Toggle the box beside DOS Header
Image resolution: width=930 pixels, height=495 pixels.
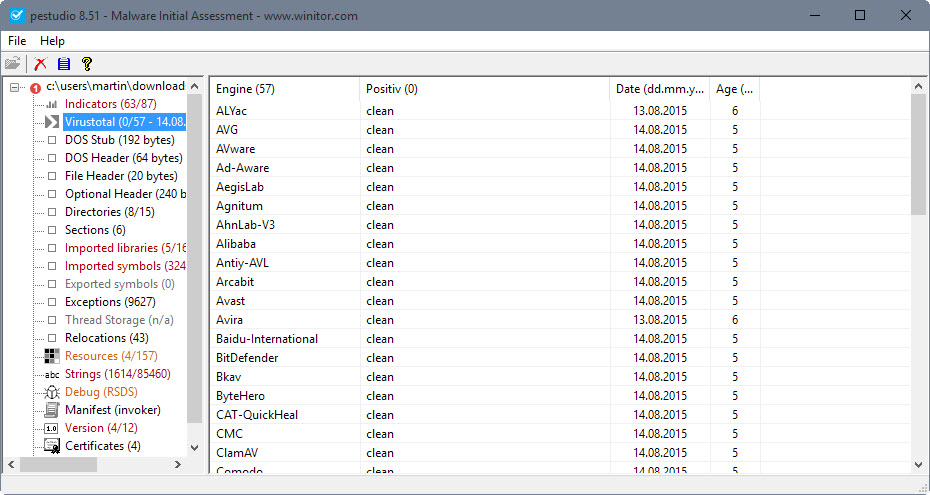[x=52, y=158]
